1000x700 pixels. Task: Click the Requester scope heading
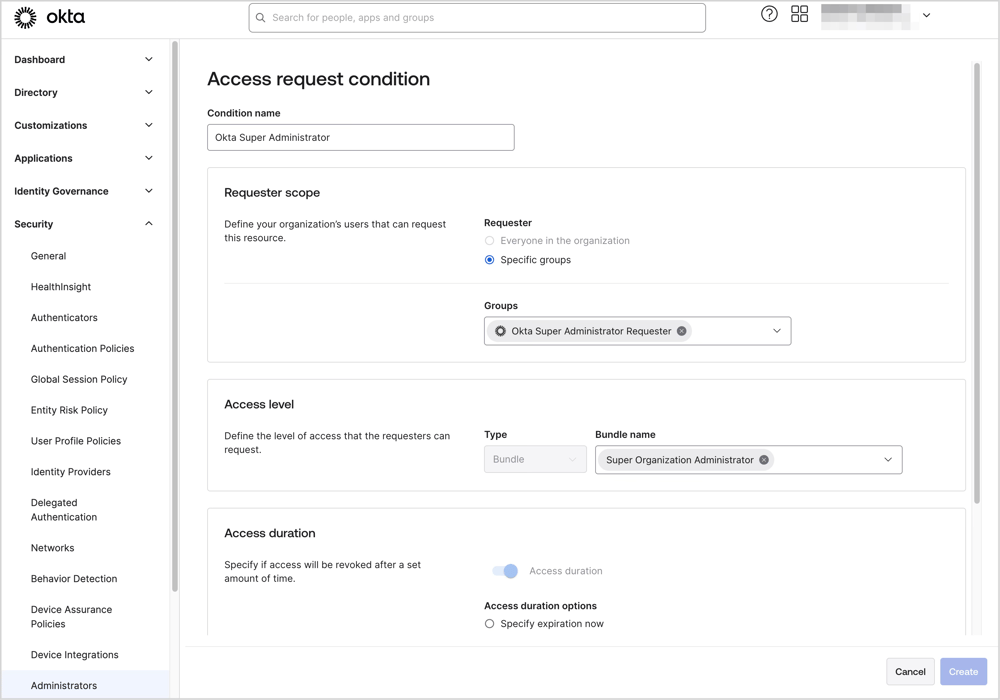pos(272,193)
